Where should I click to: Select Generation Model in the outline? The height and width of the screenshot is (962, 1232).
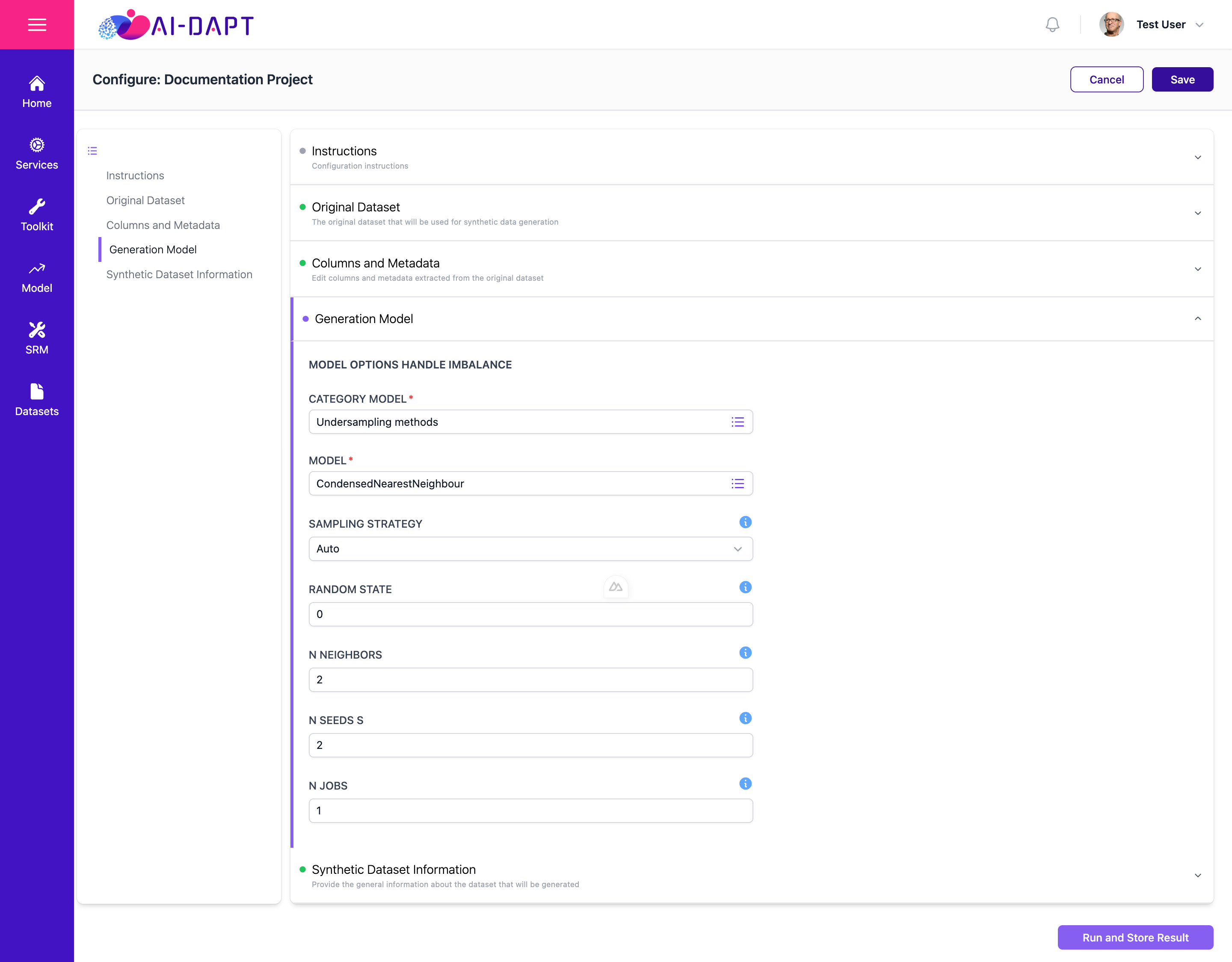tap(153, 249)
